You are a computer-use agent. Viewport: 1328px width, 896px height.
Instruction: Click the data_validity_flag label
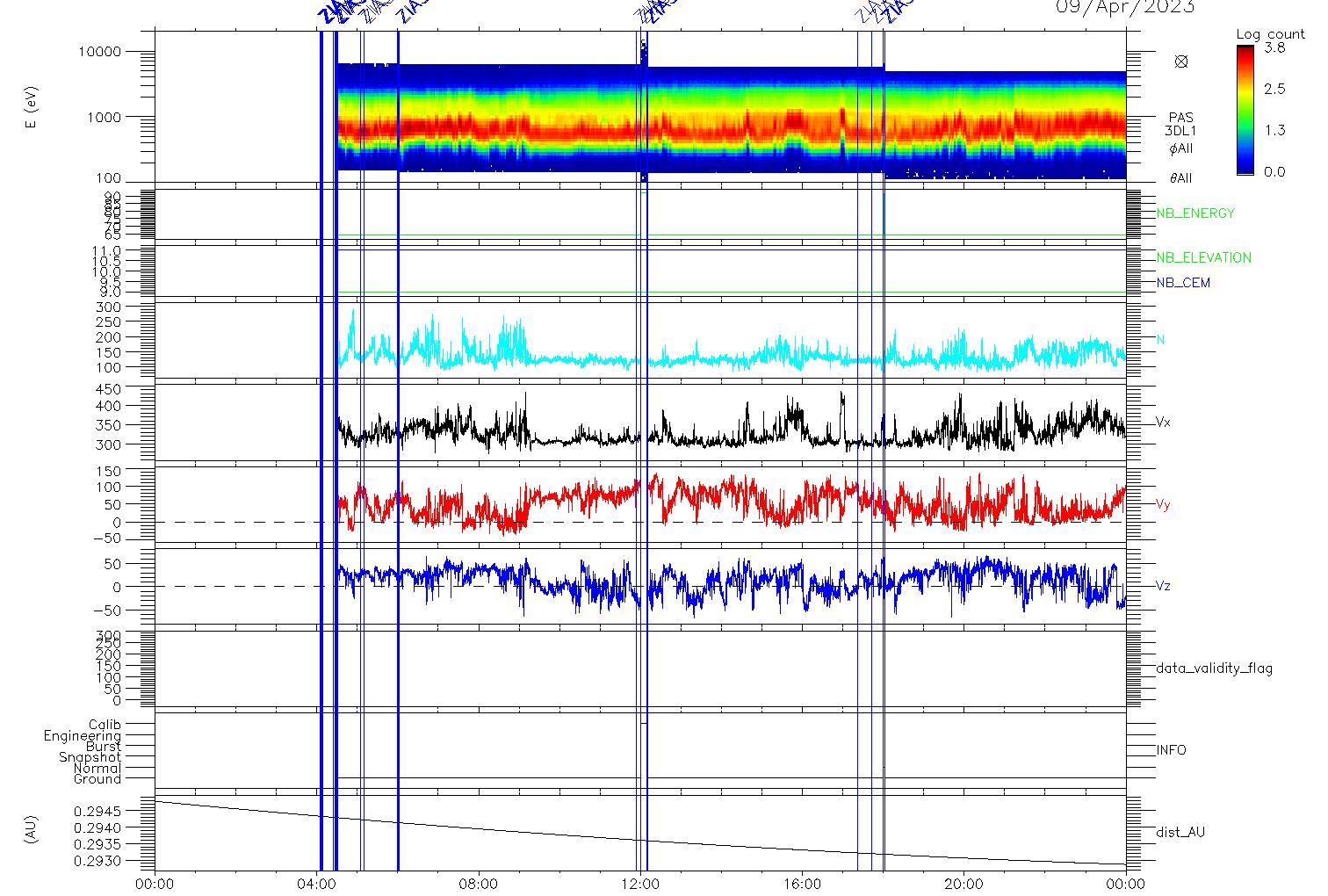(1215, 668)
